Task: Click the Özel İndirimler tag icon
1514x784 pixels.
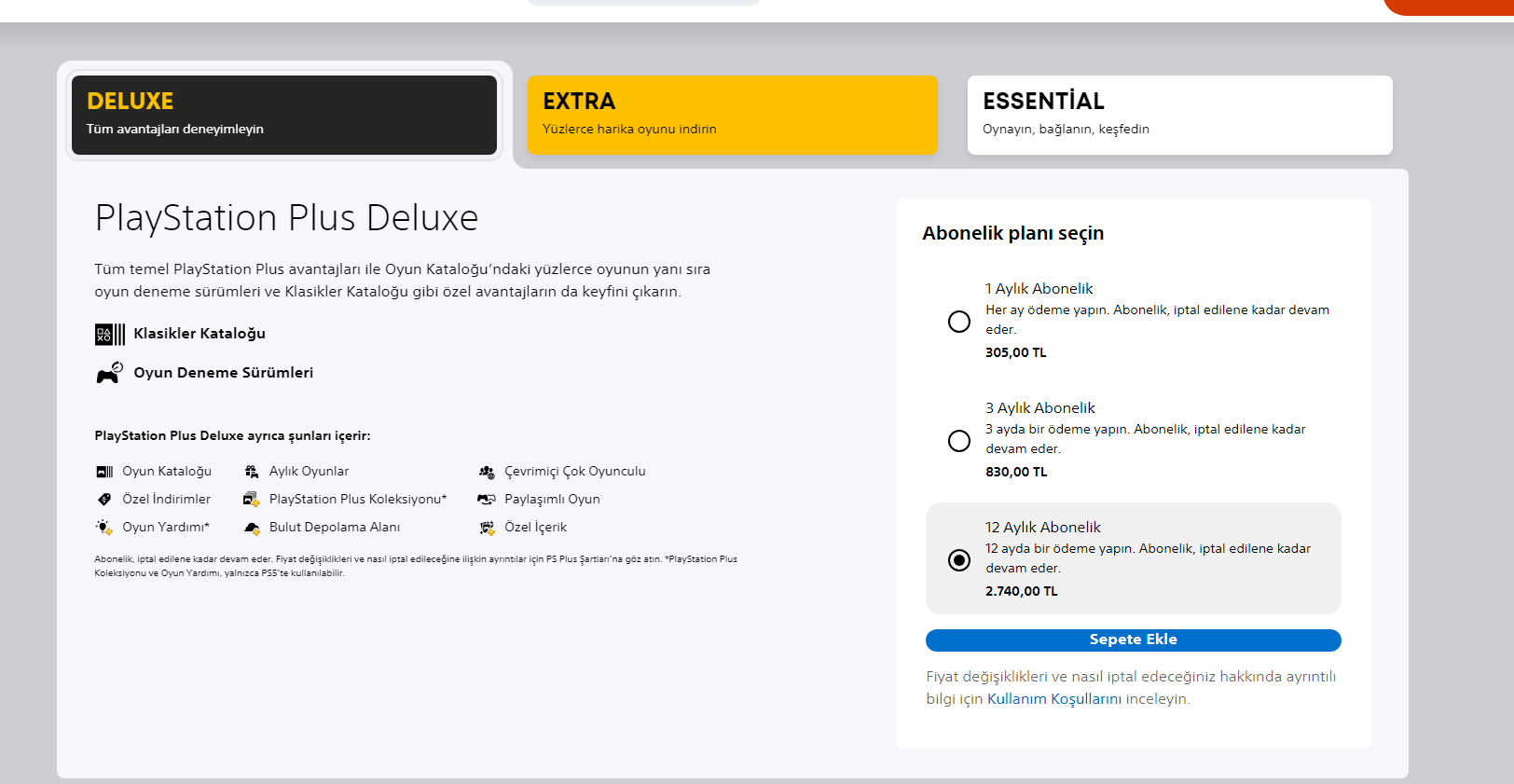Action: point(104,500)
